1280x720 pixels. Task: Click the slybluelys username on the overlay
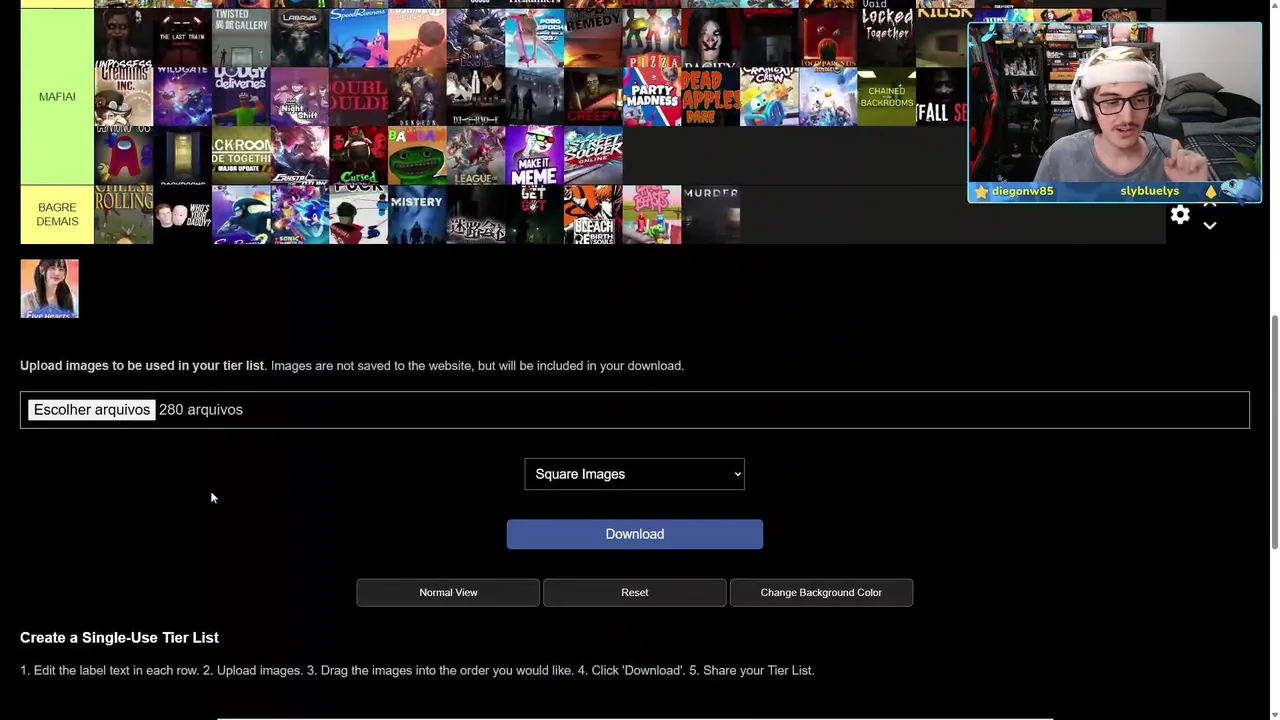[x=1149, y=191]
